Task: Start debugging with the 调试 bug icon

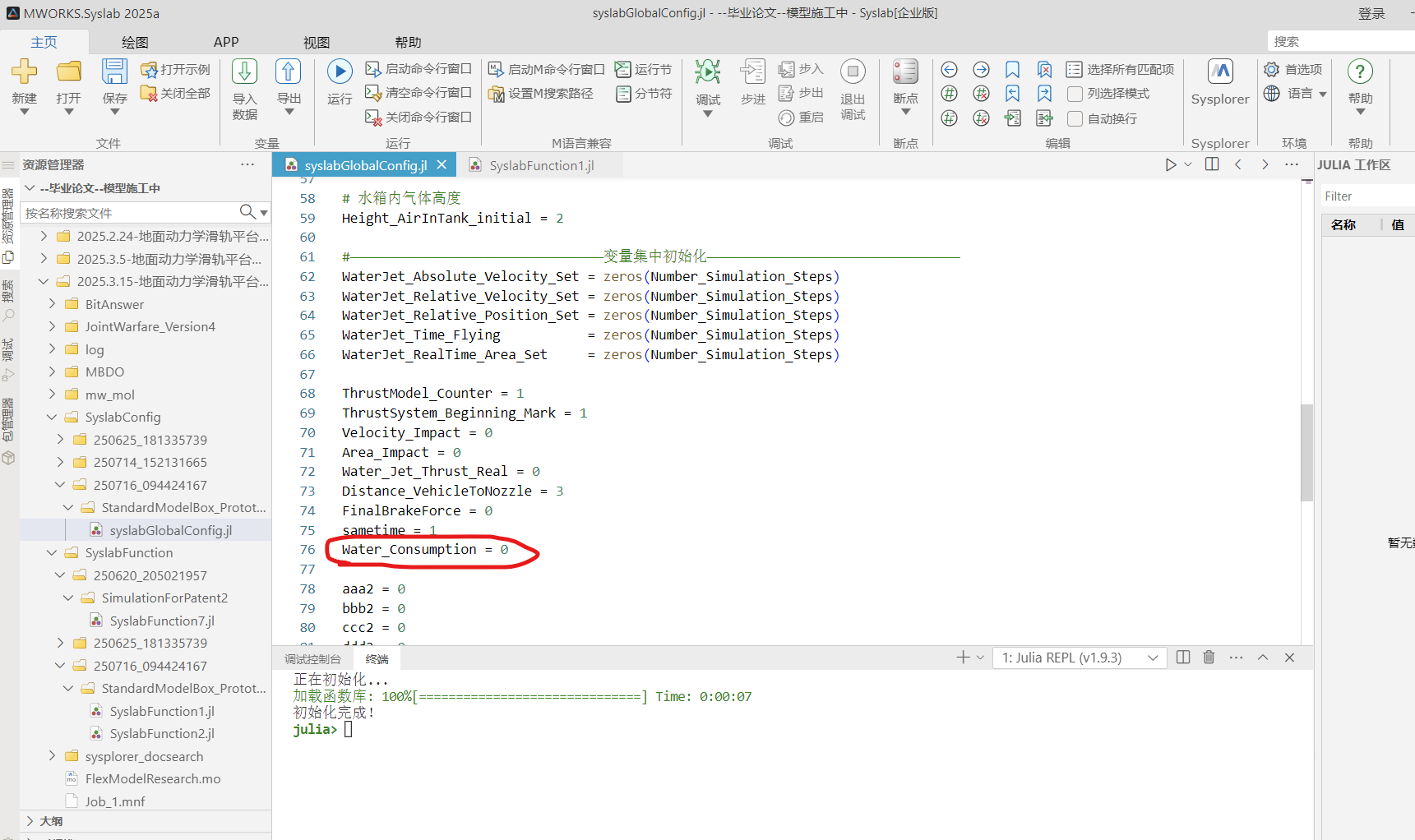Action: [708, 72]
